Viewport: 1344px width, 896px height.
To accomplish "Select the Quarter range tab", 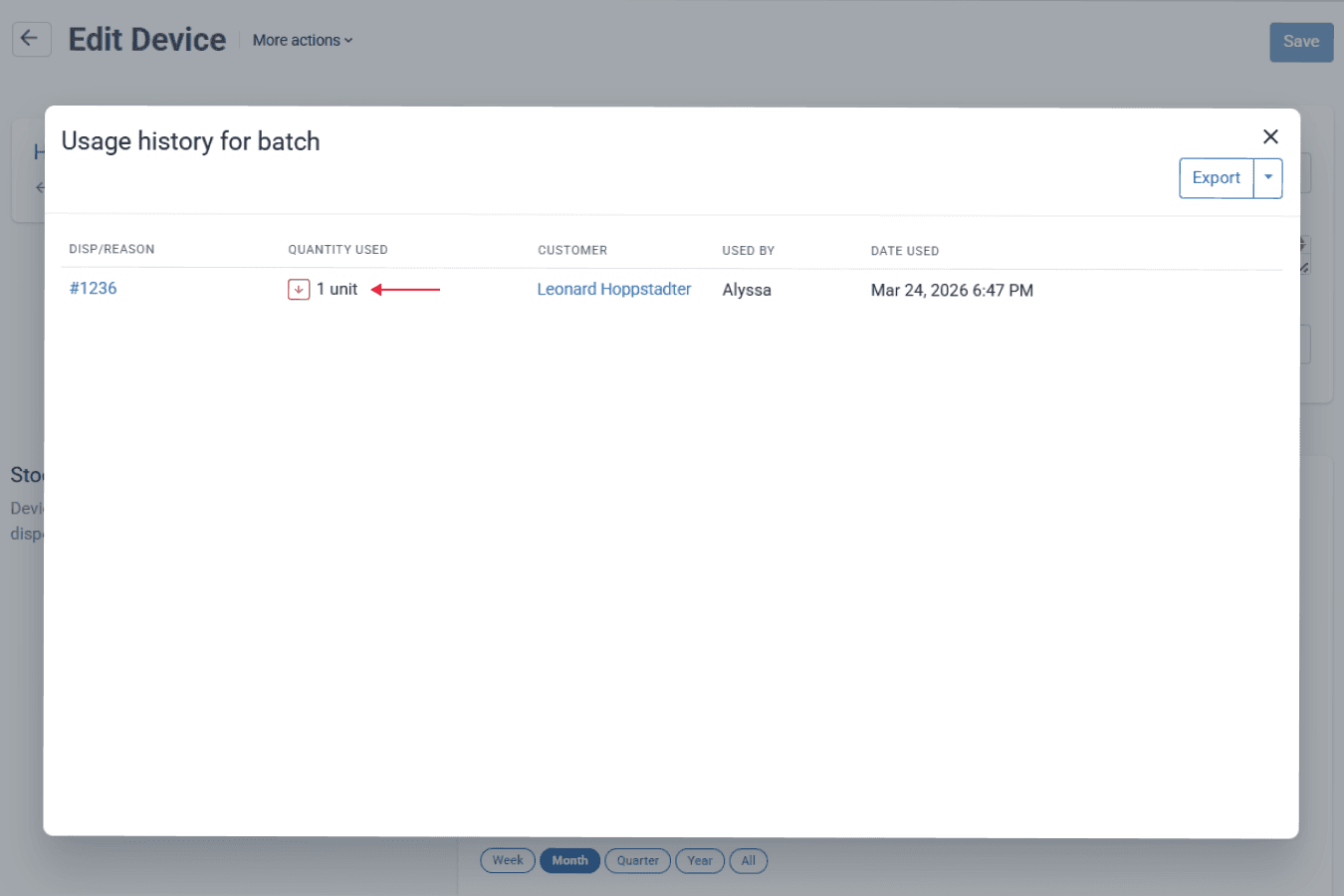I will coord(637,860).
